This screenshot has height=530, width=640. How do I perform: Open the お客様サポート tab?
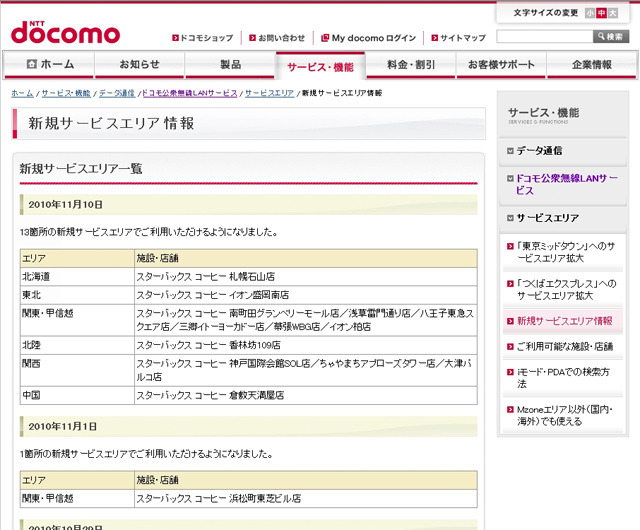click(x=501, y=65)
